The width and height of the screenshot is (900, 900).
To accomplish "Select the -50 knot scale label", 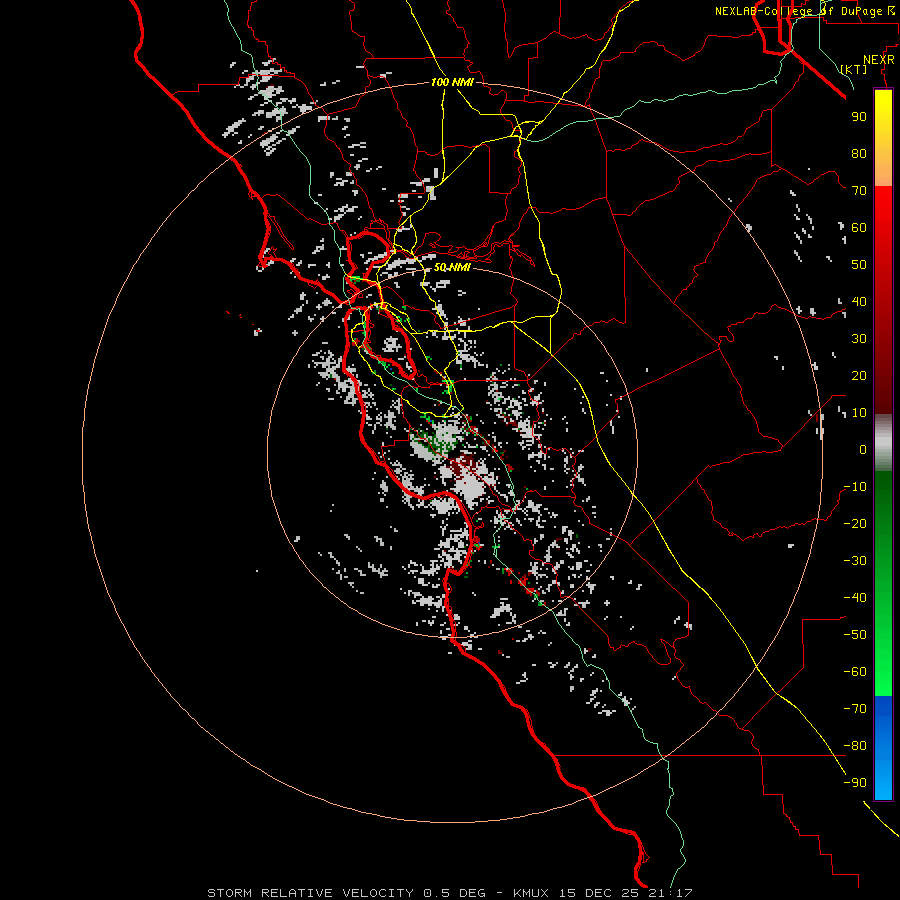I will (x=855, y=635).
